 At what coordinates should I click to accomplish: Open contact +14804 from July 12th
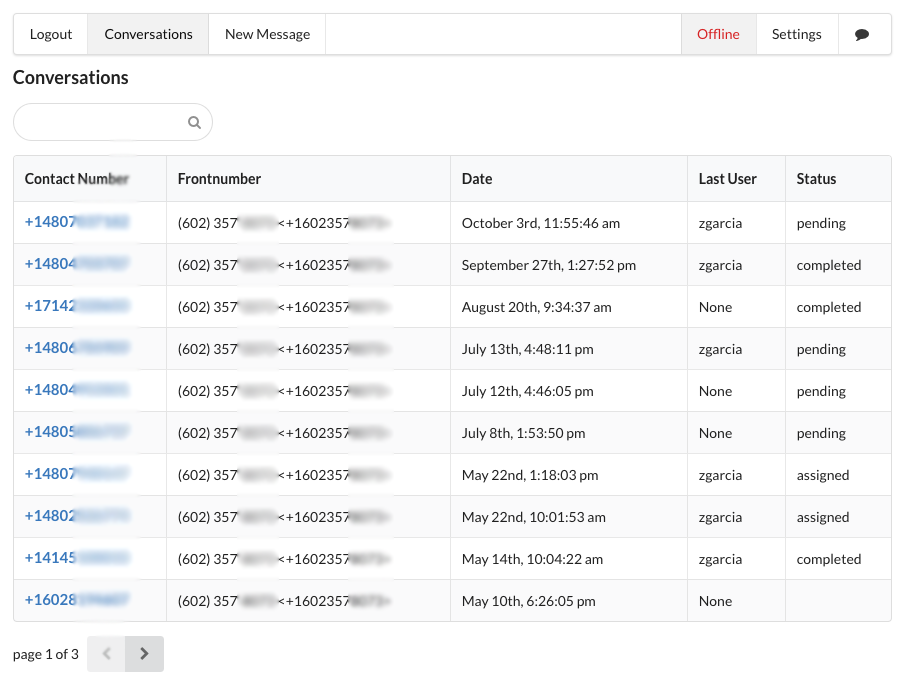(x=76, y=390)
